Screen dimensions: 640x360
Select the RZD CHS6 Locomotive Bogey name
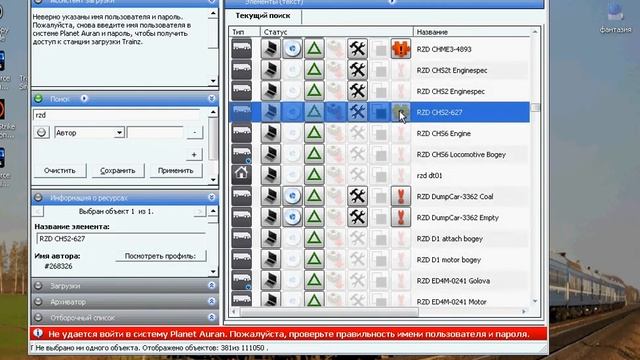click(x=461, y=154)
